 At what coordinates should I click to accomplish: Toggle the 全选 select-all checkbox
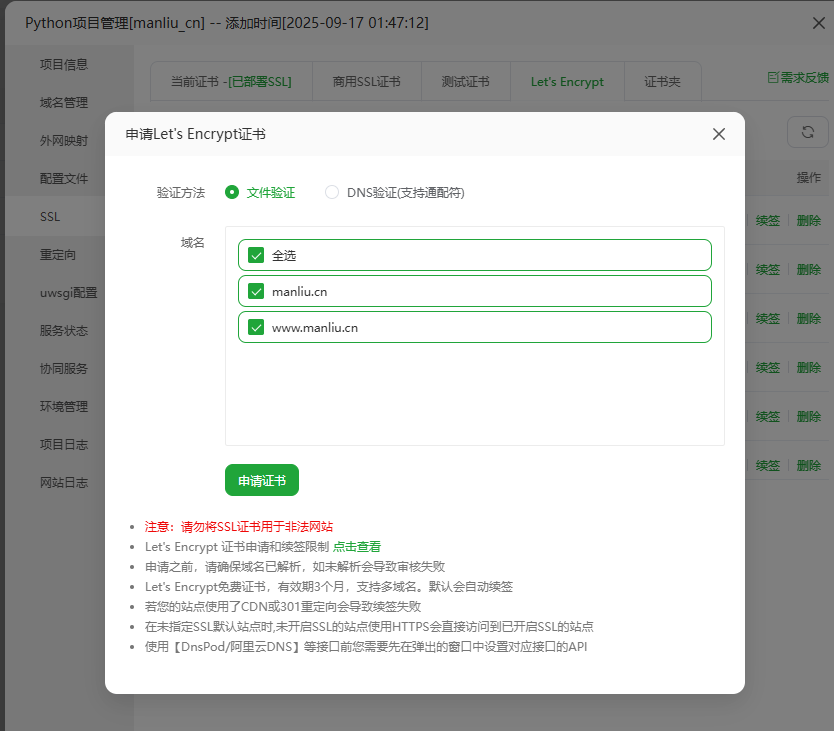(x=256, y=255)
